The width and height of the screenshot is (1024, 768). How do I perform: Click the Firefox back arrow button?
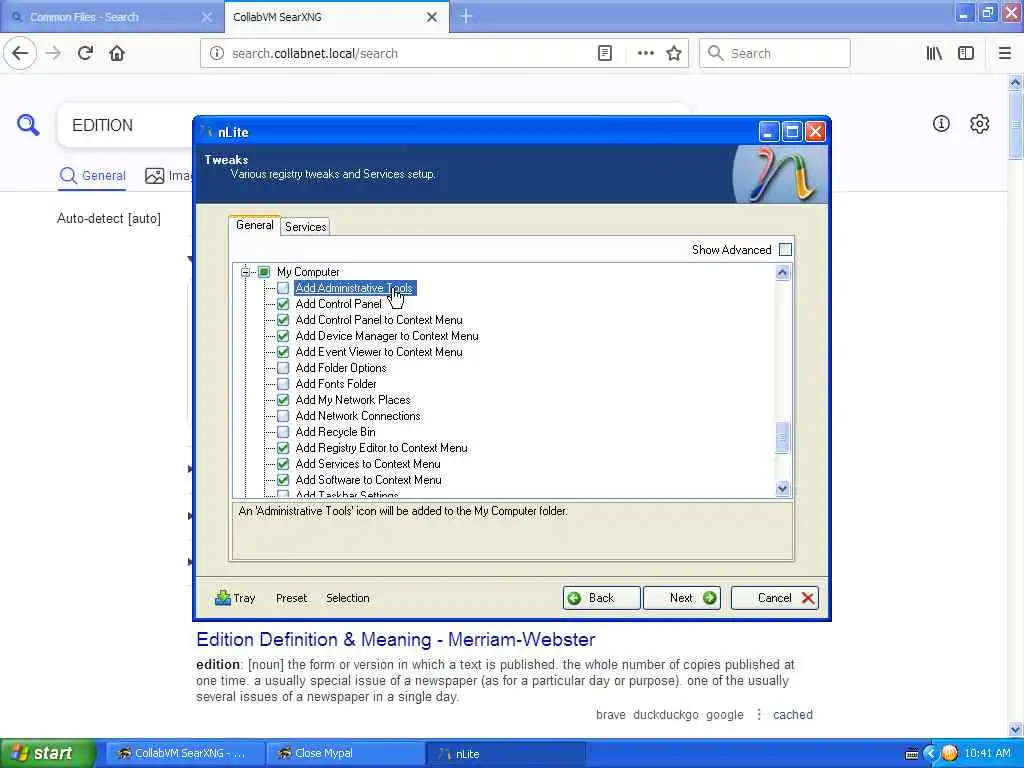coord(20,53)
